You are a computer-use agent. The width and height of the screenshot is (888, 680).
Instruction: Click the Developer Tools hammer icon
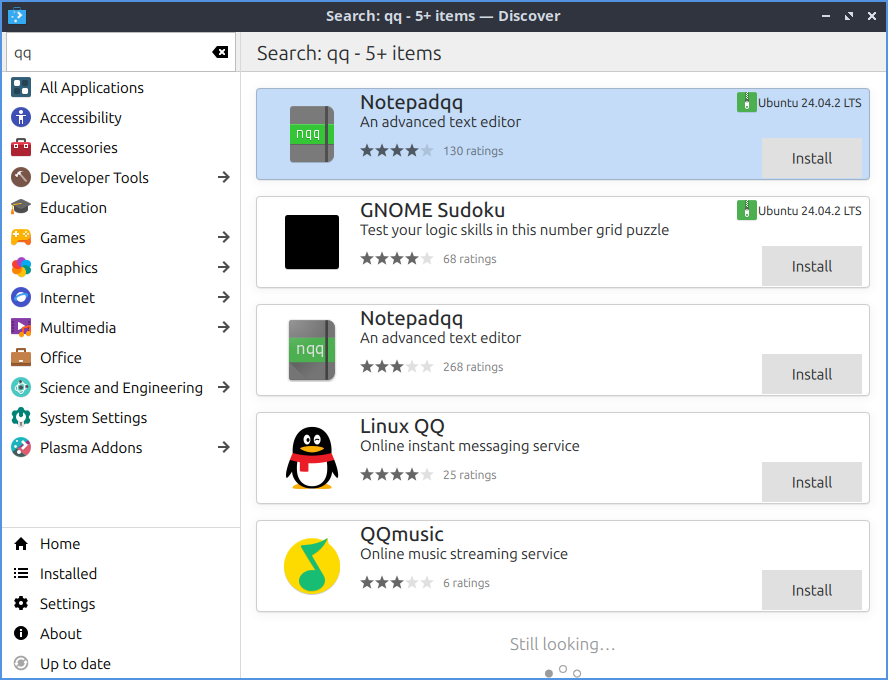(x=21, y=178)
